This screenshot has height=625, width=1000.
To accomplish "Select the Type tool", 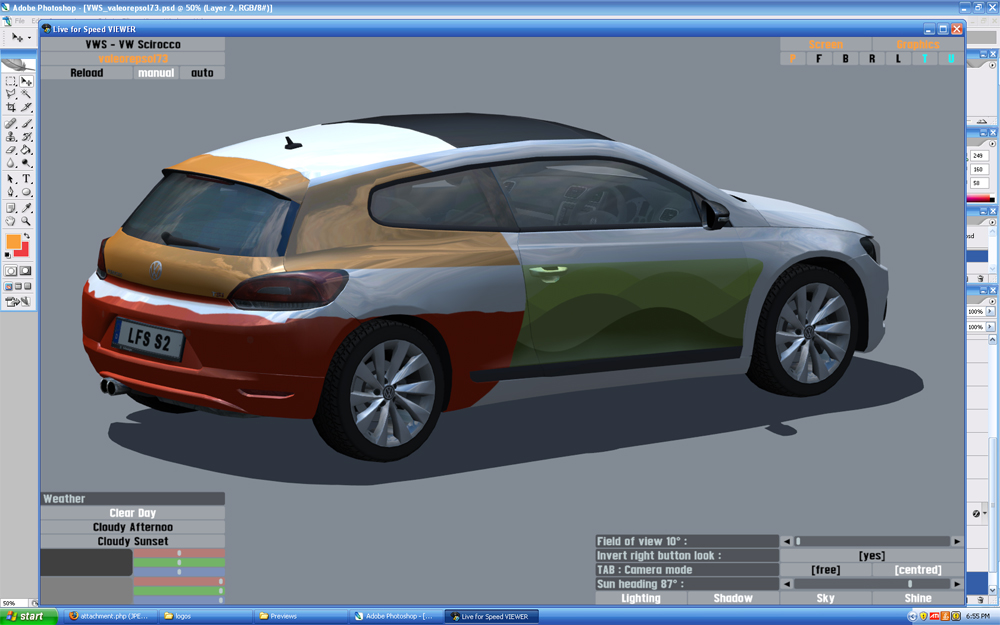I will (26, 179).
